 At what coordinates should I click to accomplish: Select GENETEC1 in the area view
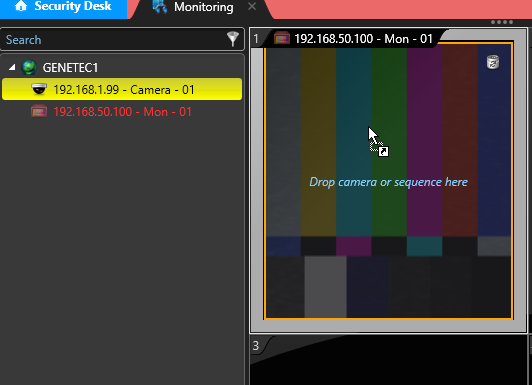click(x=70, y=68)
